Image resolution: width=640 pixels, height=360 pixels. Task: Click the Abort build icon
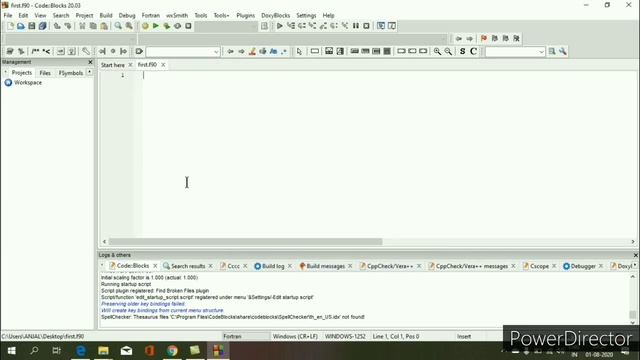coord(188,26)
